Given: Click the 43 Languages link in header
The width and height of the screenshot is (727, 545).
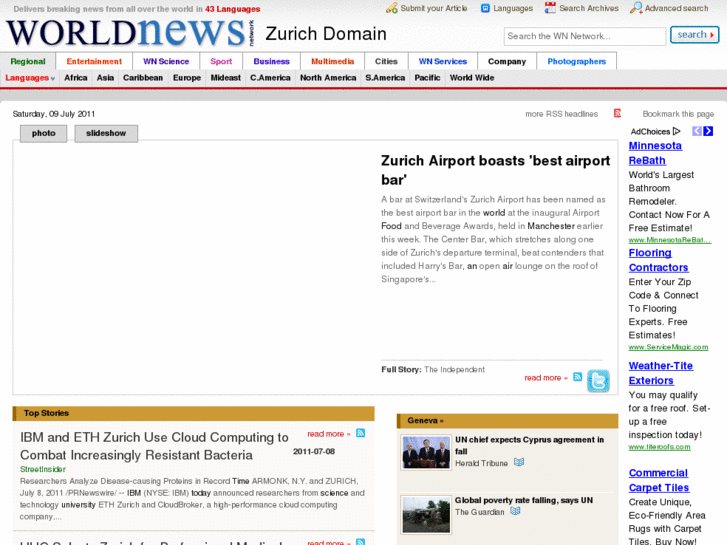Looking at the screenshot, I should (232, 9).
